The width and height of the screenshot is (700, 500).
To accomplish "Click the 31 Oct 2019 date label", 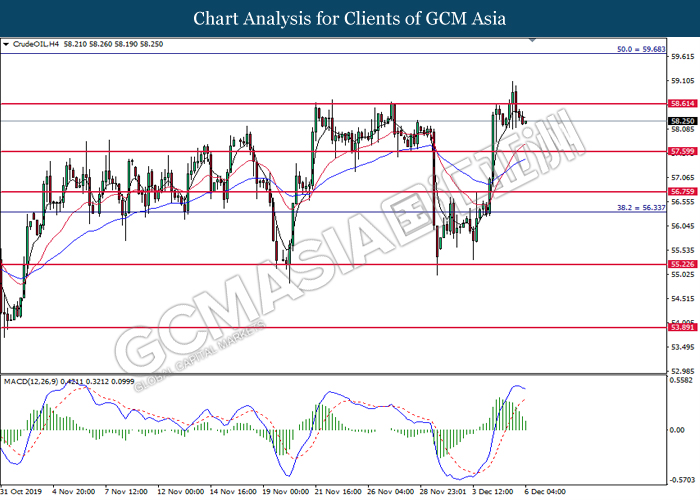I will click(x=21, y=492).
